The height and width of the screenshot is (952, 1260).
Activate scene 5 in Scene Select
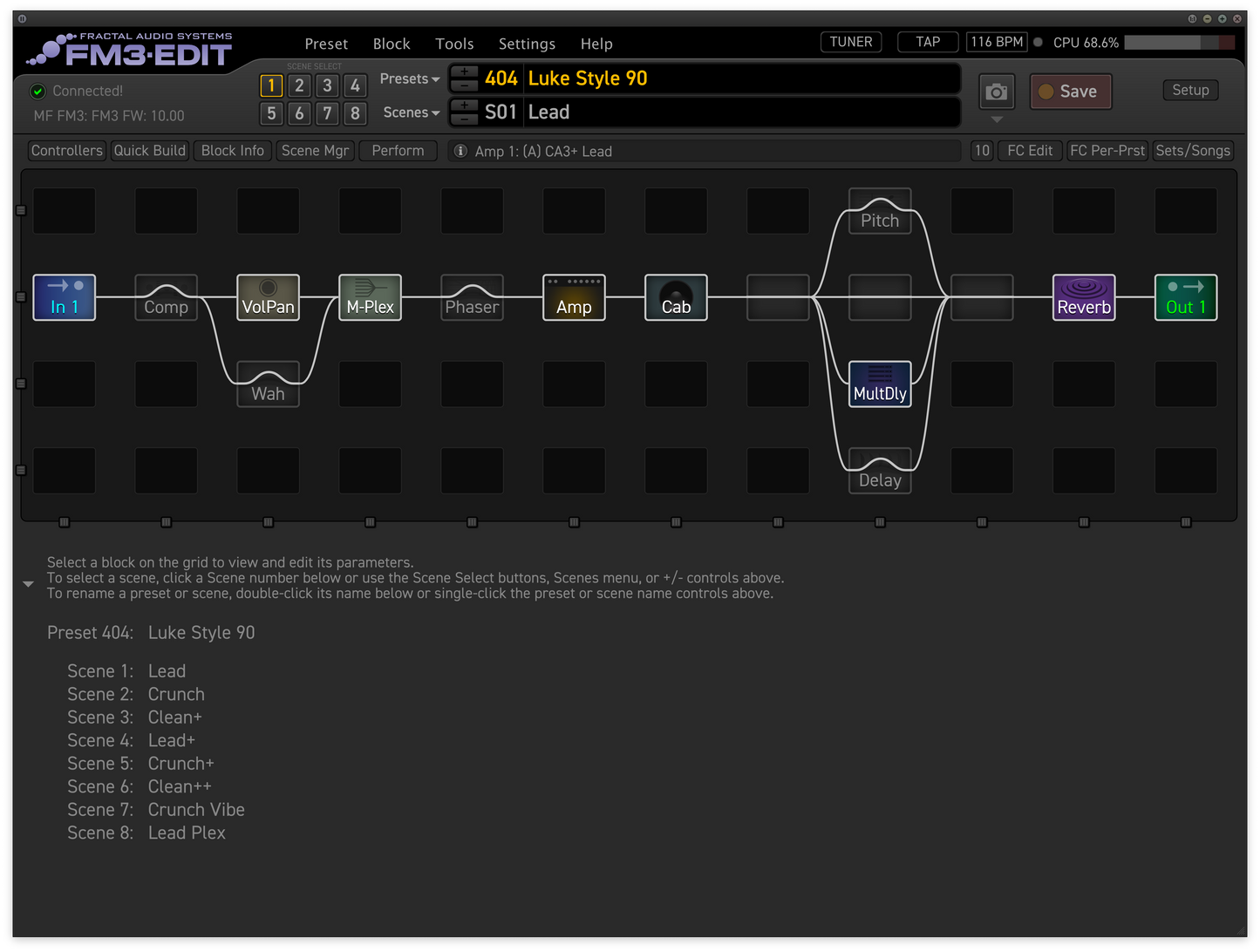(x=271, y=113)
